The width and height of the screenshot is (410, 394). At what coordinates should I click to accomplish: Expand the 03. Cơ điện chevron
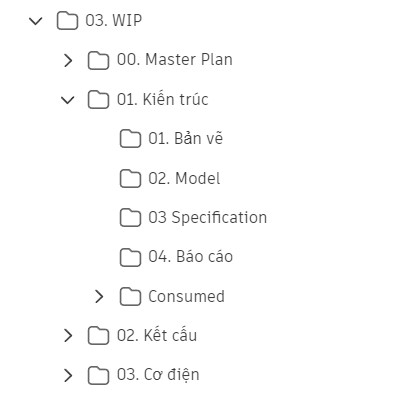(68, 375)
